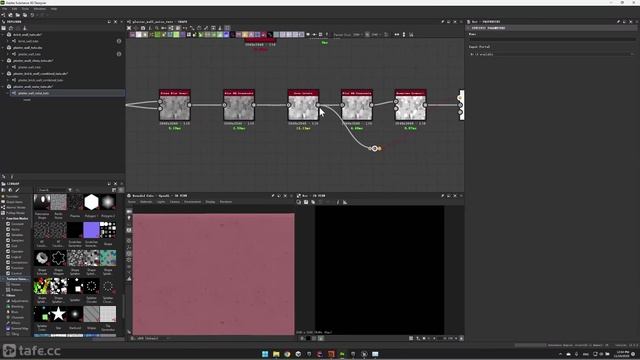Click the first icon of graph view toolbar
The image size is (640, 360).
(129, 28)
